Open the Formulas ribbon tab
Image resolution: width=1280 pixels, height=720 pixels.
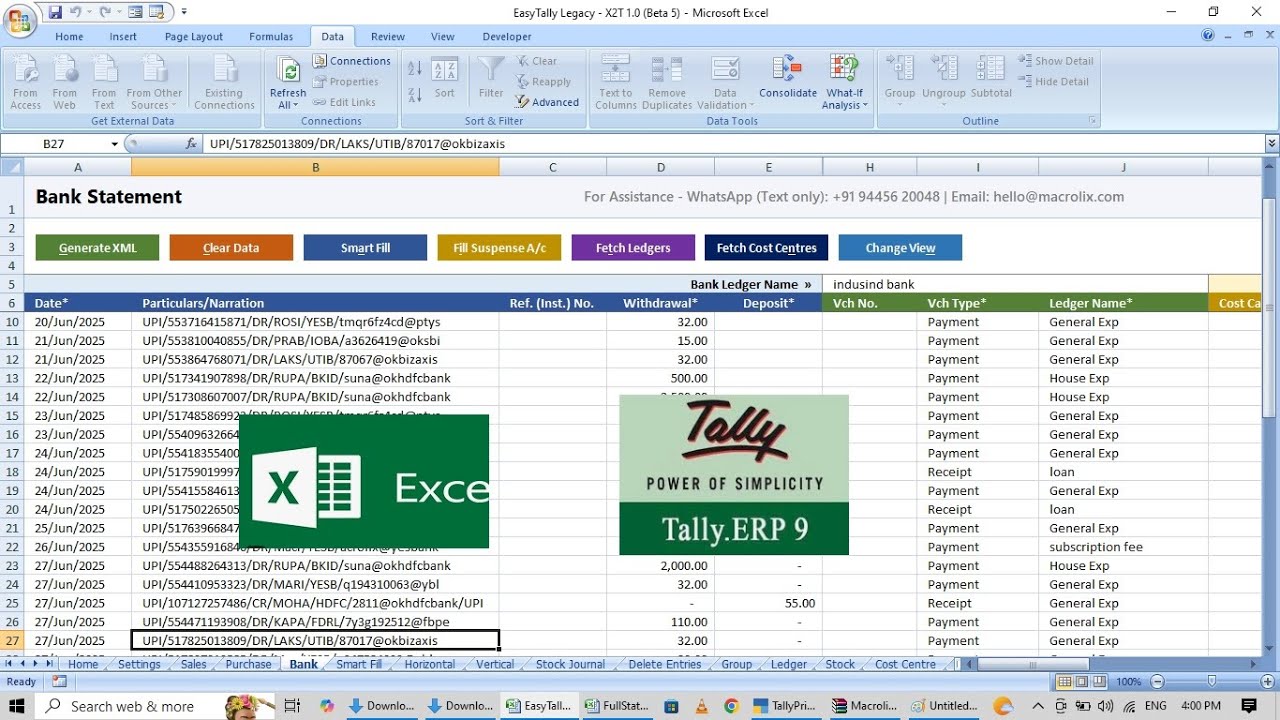(x=271, y=36)
